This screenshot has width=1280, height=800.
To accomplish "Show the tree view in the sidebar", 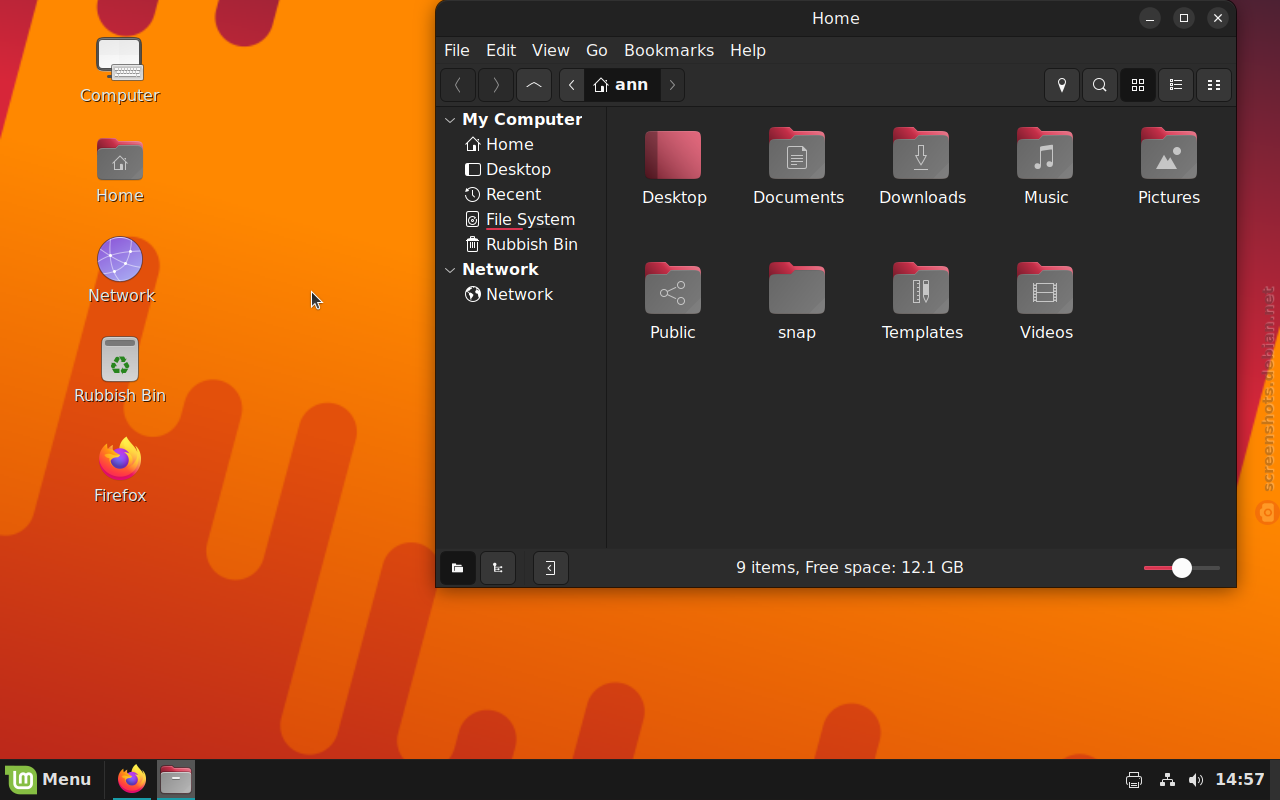I will tap(498, 568).
